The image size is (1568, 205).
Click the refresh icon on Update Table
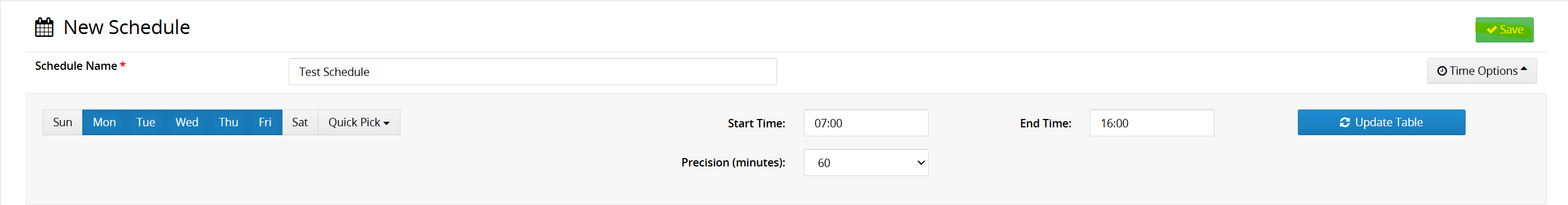point(1345,122)
